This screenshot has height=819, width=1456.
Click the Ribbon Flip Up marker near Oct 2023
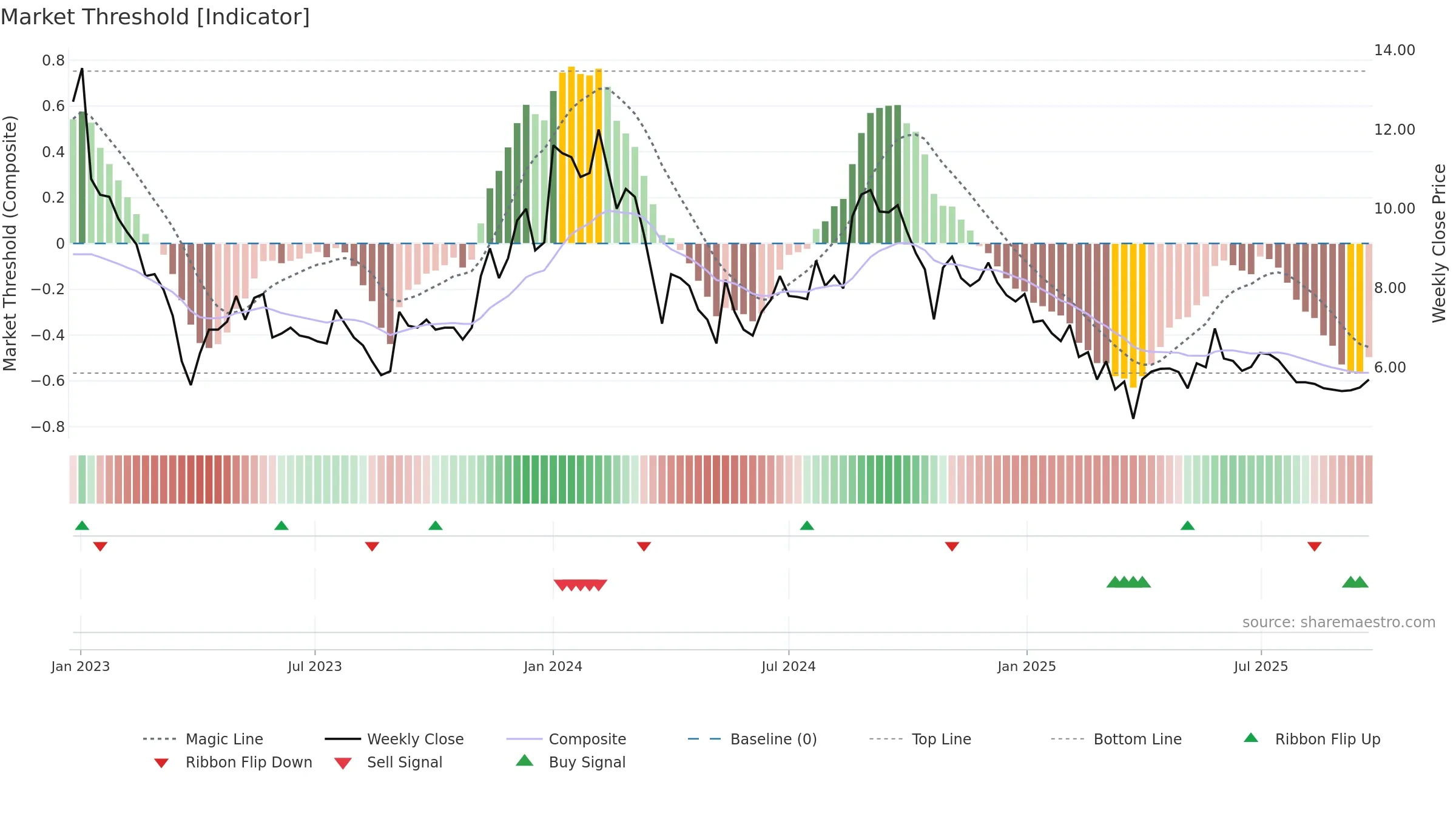436,525
